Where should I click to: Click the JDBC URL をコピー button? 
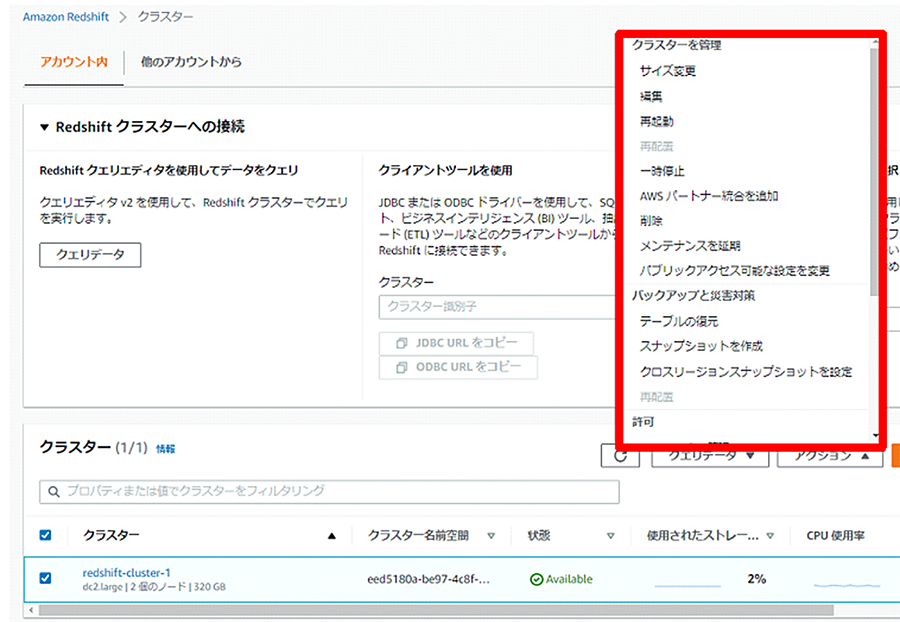[456, 343]
